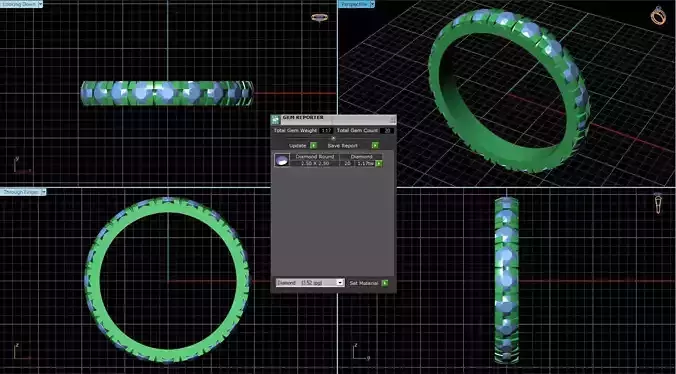Click the ring side-view icon in the lower-right viewport

coord(658,203)
